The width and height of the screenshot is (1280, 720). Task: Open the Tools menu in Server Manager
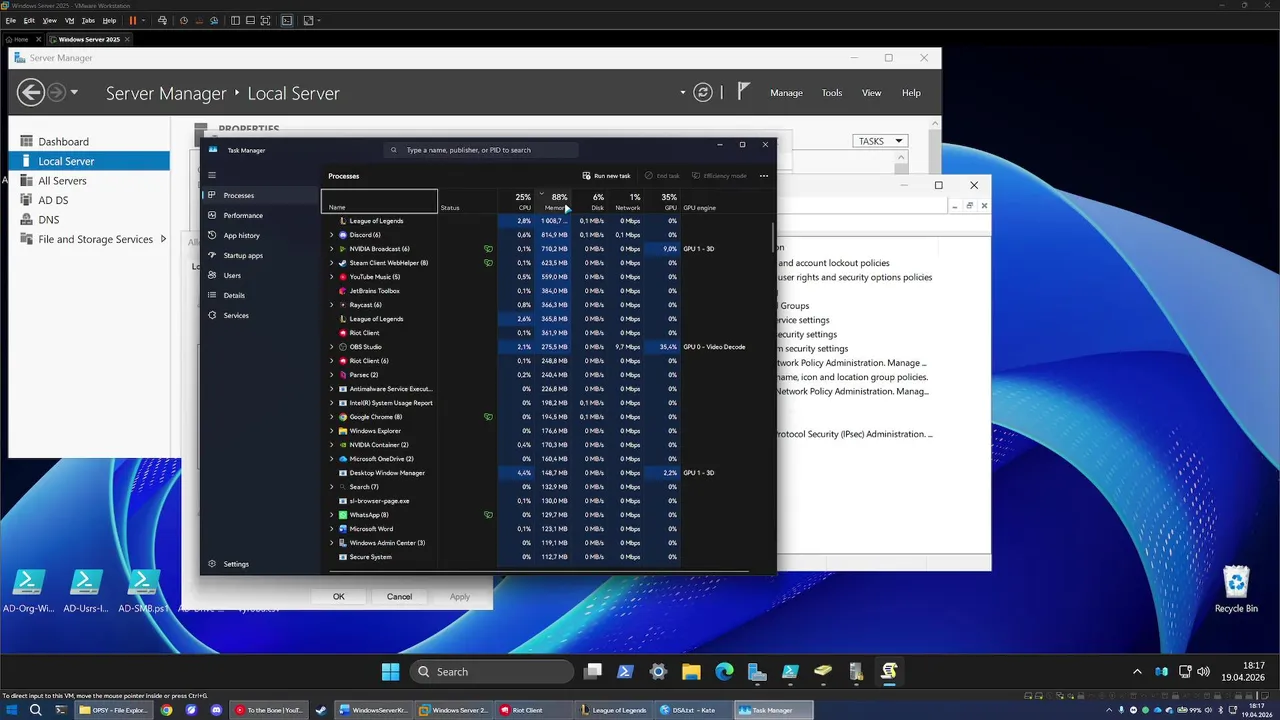pos(832,93)
